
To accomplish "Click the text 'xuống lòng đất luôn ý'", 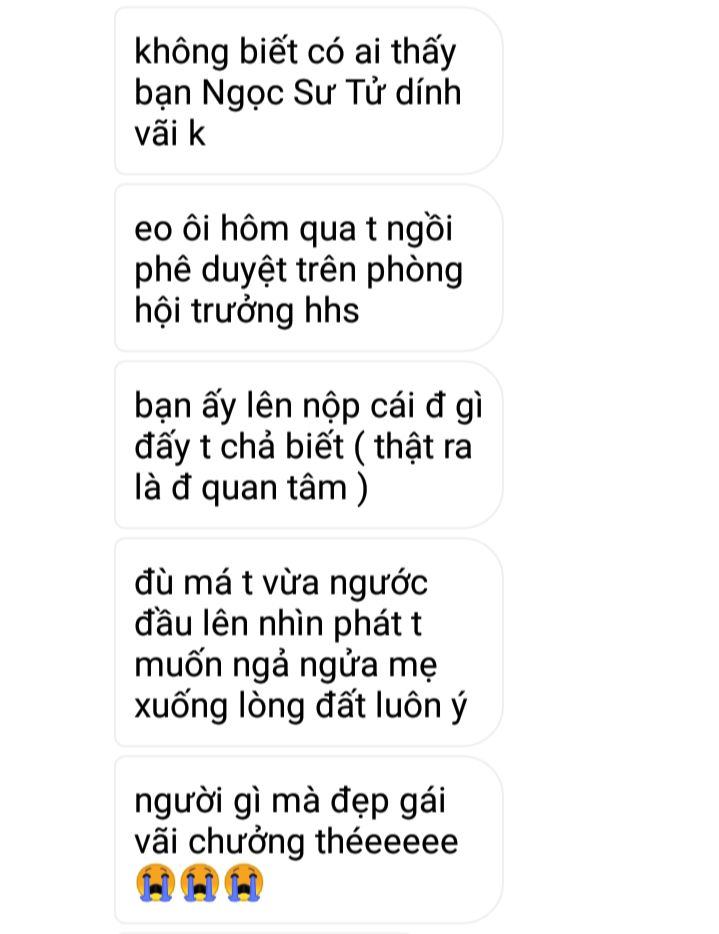I will 300,705.
